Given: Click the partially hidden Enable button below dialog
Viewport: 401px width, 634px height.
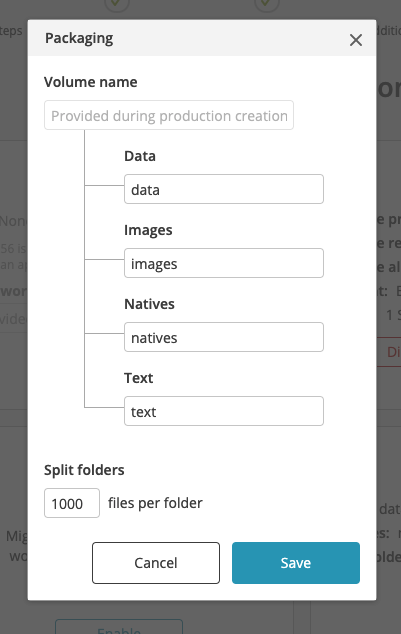Looking at the screenshot, I should click(x=119, y=627).
